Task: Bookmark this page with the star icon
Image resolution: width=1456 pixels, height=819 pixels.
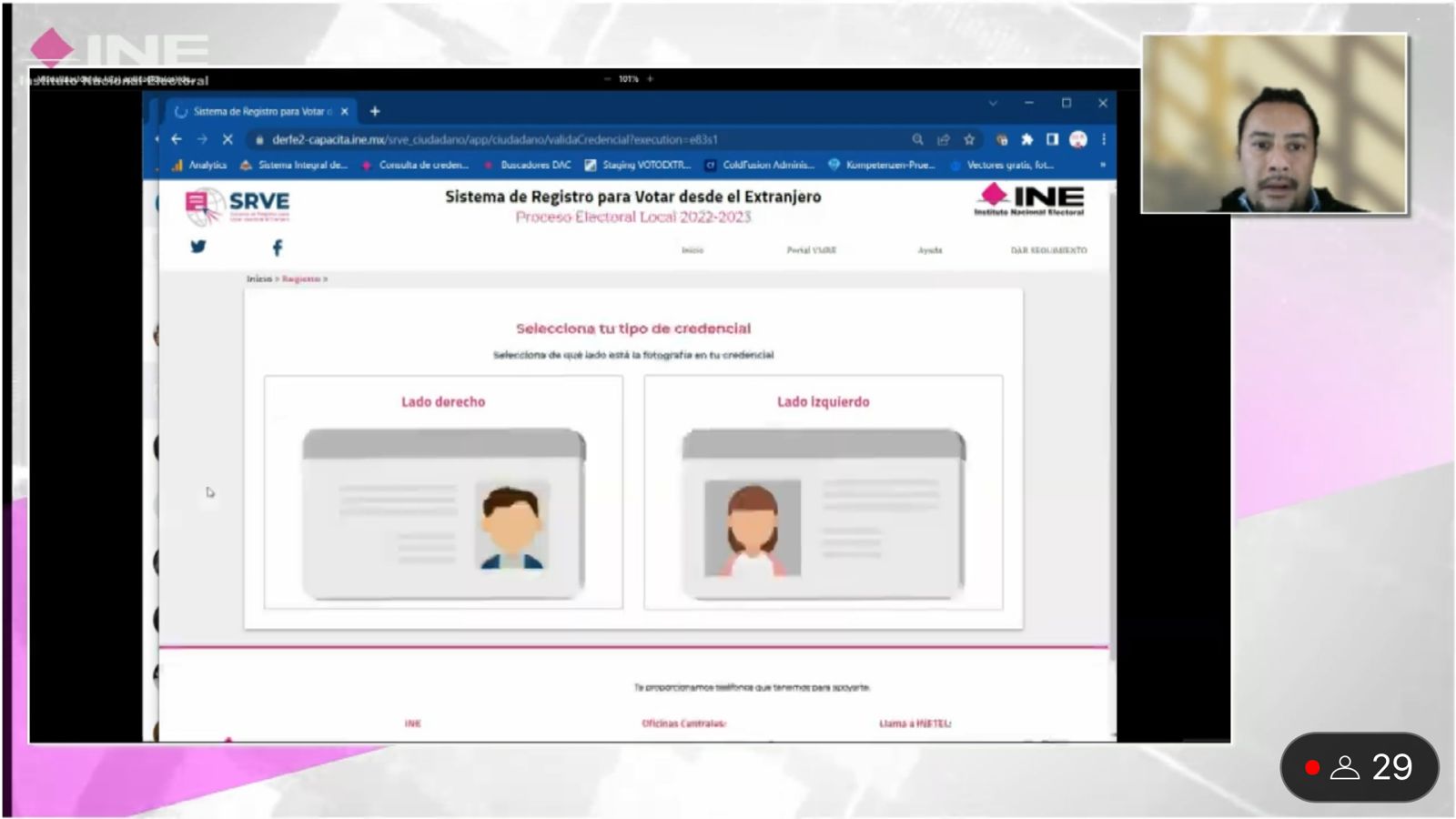Action: click(969, 139)
